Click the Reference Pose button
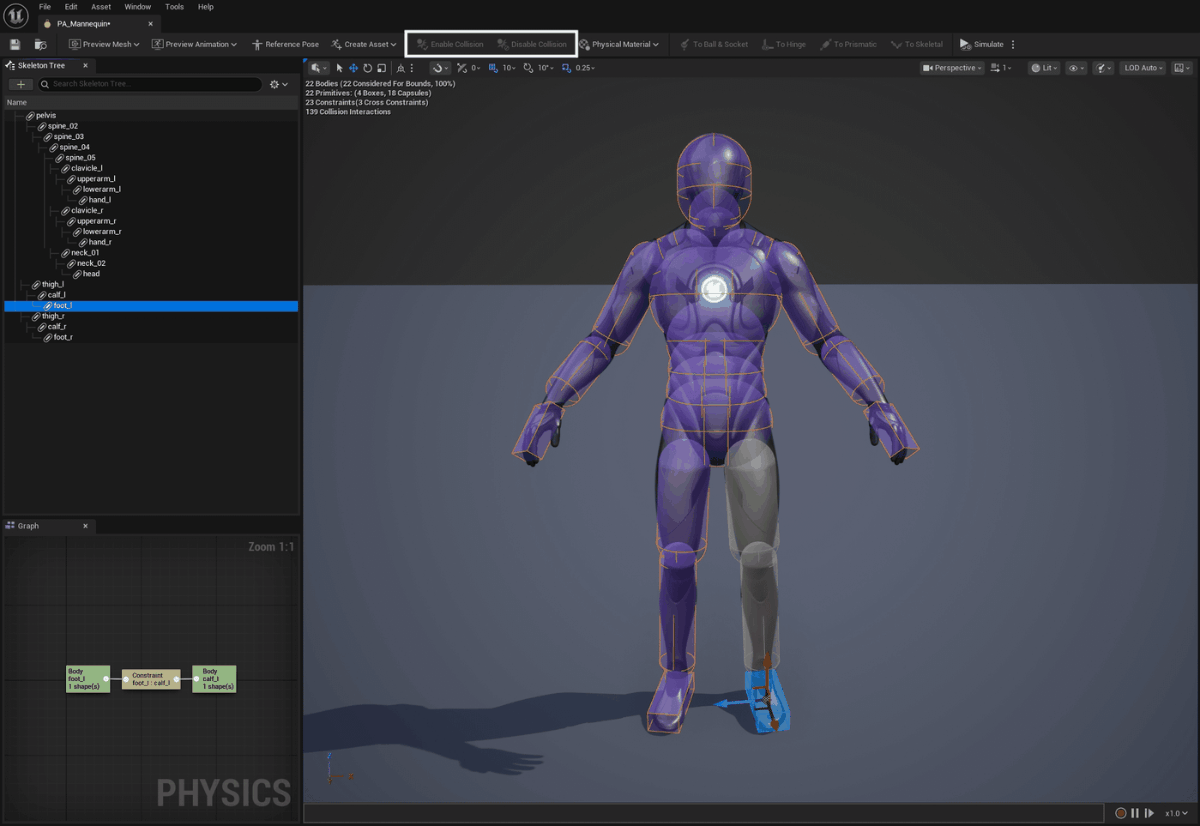 coord(285,44)
